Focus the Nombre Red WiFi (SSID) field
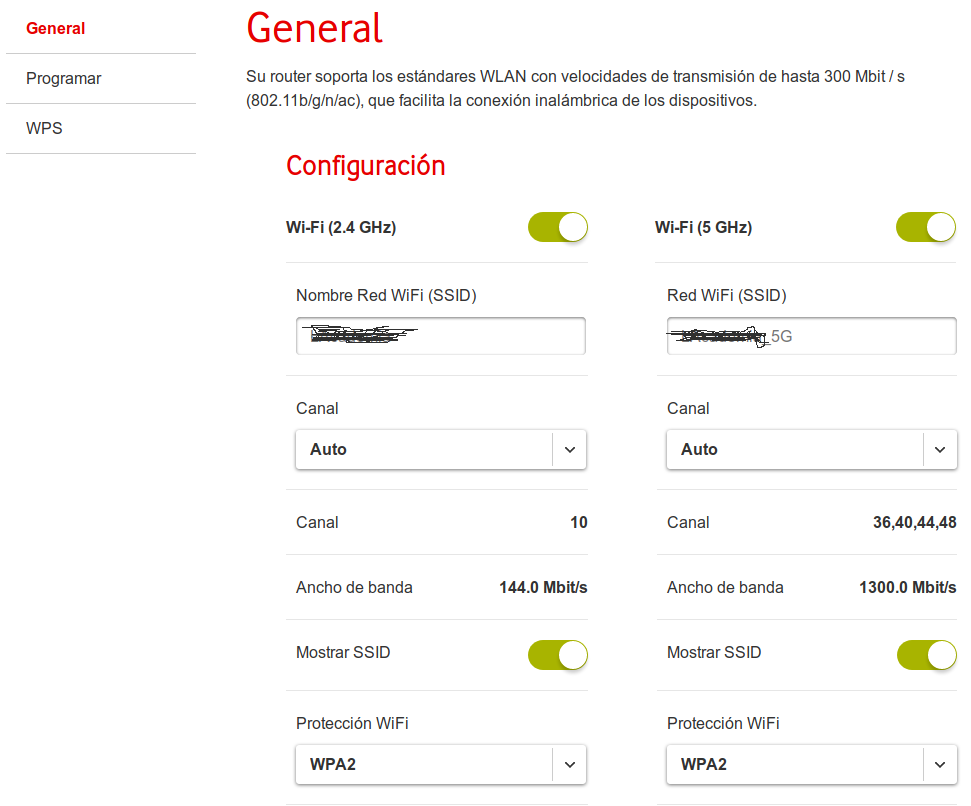This screenshot has width=971, height=806. tap(441, 337)
